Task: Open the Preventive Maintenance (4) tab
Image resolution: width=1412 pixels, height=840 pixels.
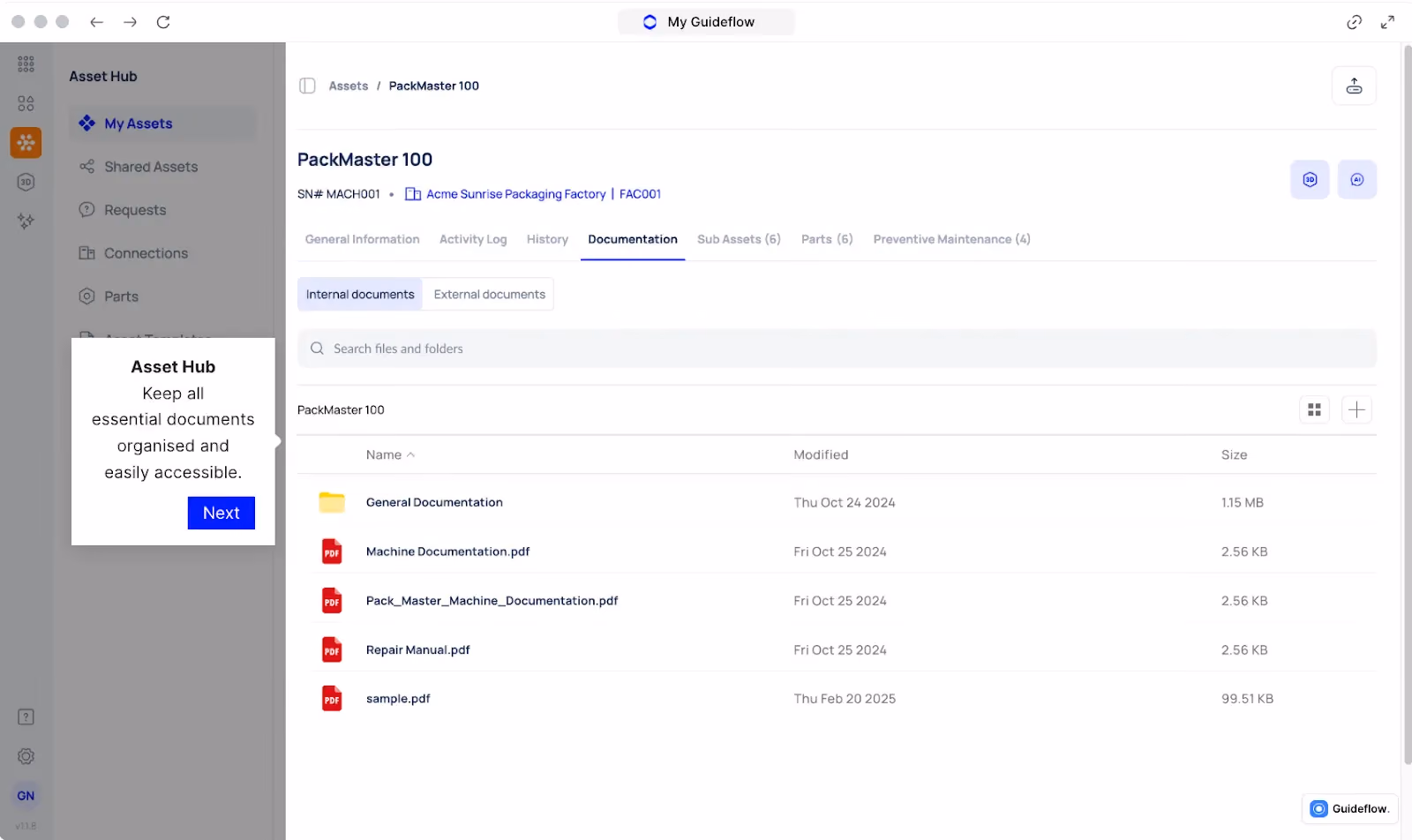Action: click(951, 239)
